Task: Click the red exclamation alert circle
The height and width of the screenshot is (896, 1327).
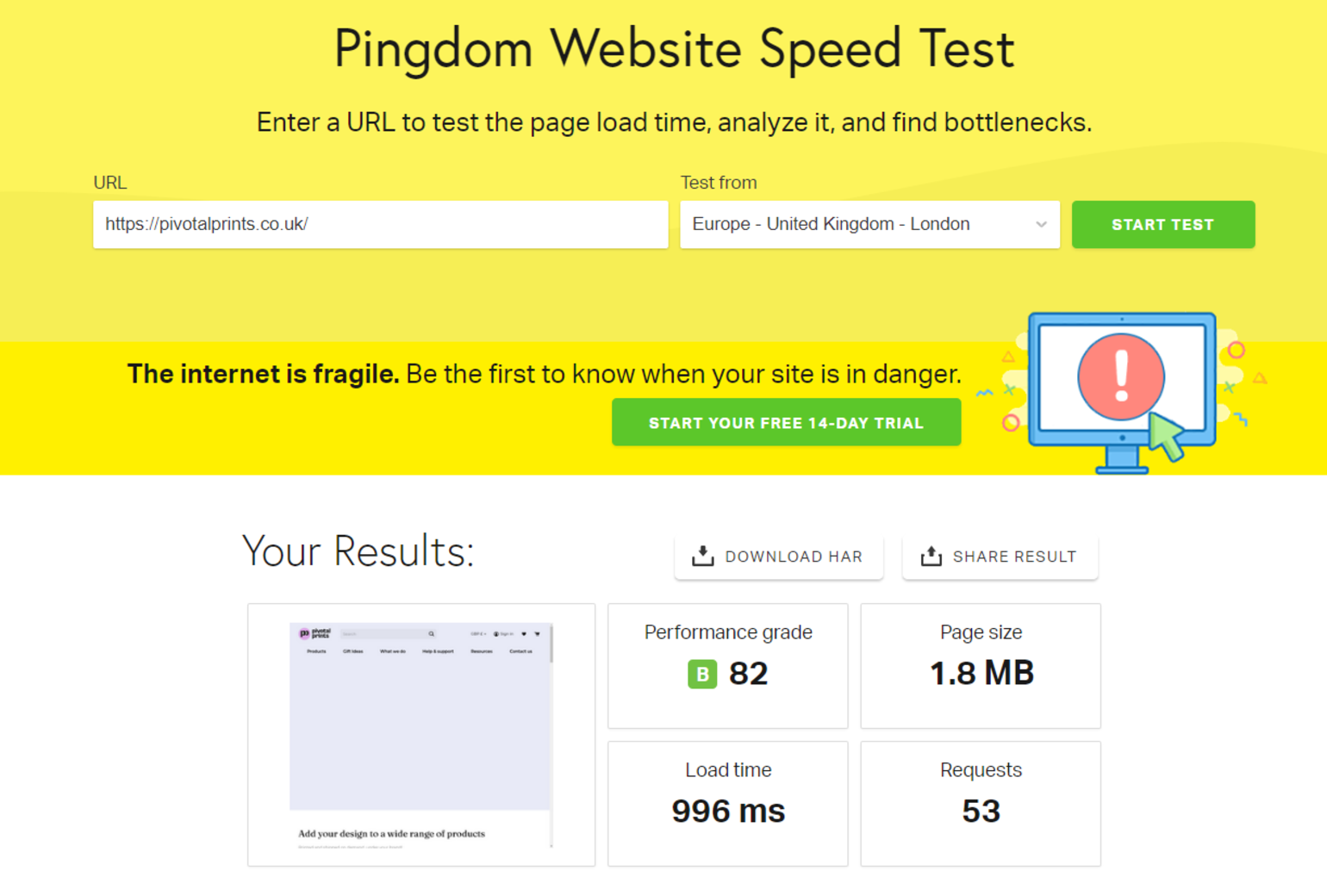Action: (1120, 377)
